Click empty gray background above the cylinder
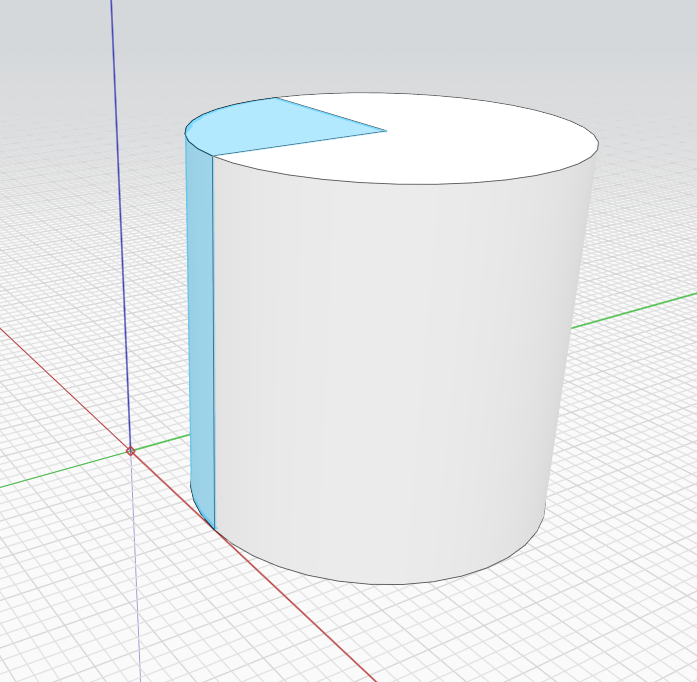The image size is (697, 682). [400, 40]
